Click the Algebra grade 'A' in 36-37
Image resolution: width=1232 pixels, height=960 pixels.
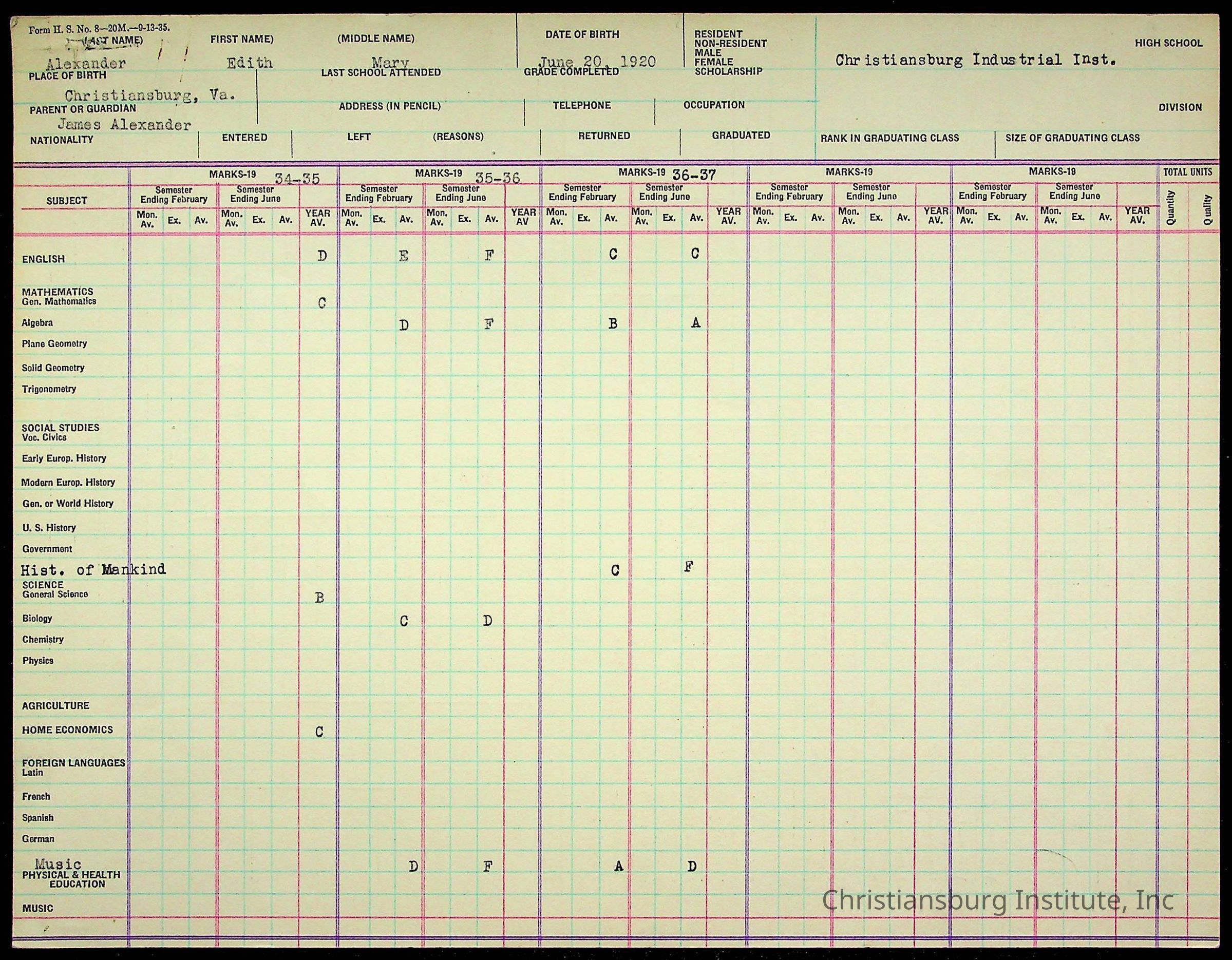coord(695,322)
